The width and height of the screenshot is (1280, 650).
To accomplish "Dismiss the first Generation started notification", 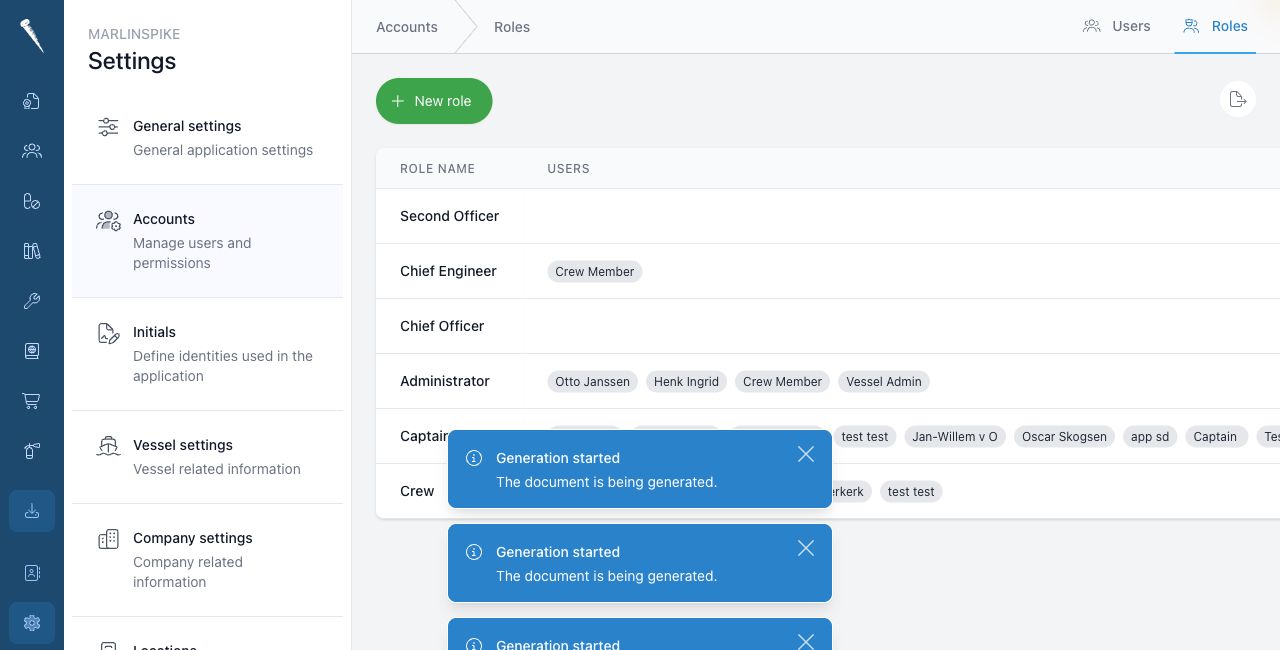I will click(806, 454).
